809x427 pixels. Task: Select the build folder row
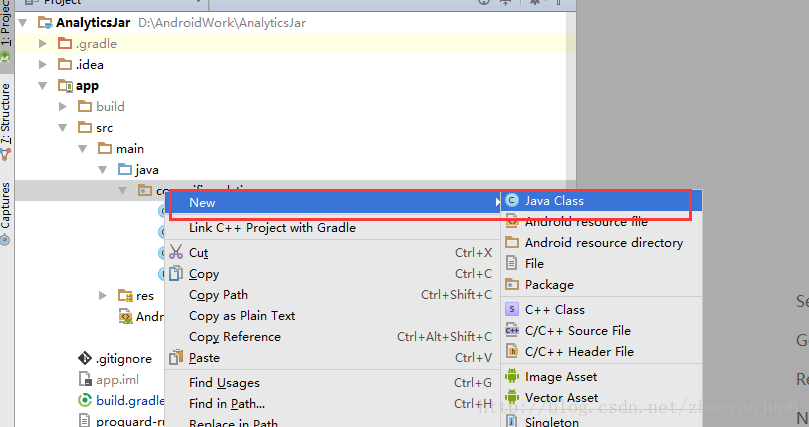coord(290,106)
